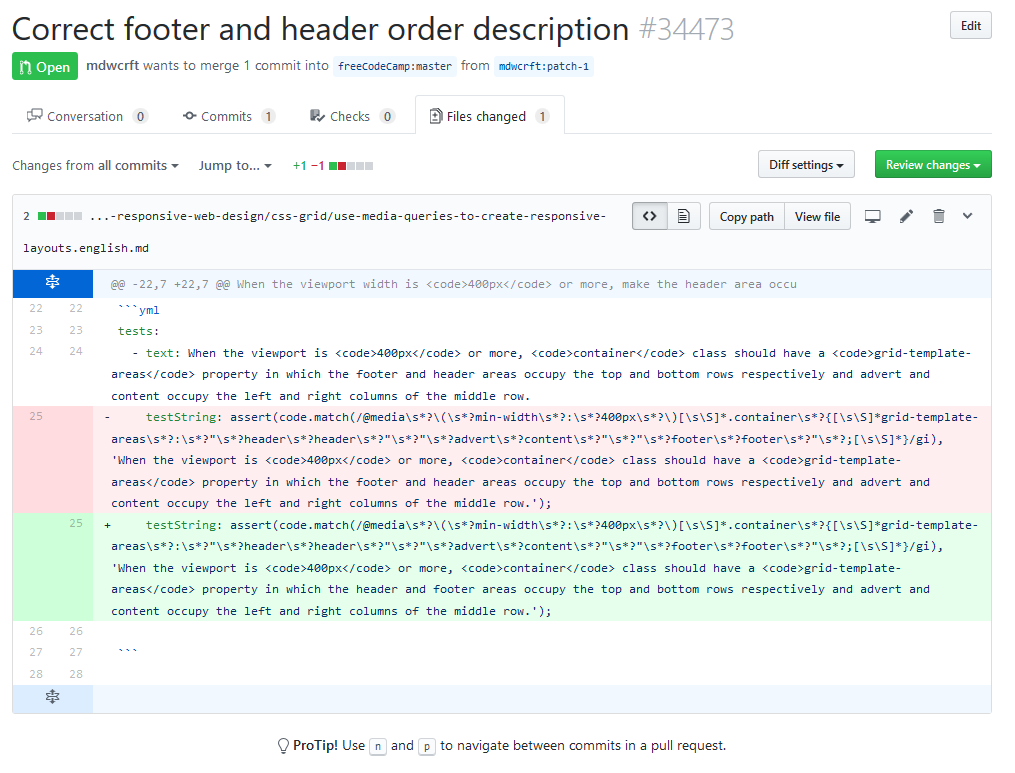Viewport: 1015px width, 773px height.
Task: Click the 'tests:' code line
Action: [139, 331]
